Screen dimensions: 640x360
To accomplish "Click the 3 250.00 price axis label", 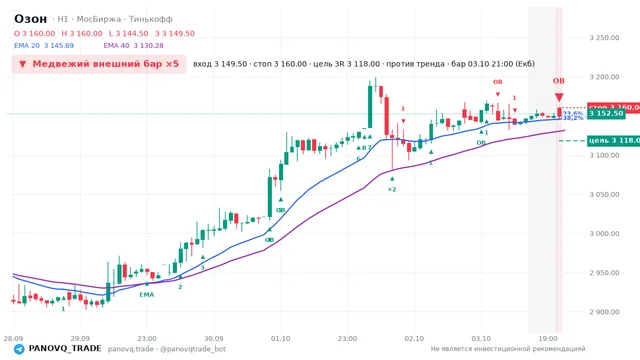I will click(604, 38).
